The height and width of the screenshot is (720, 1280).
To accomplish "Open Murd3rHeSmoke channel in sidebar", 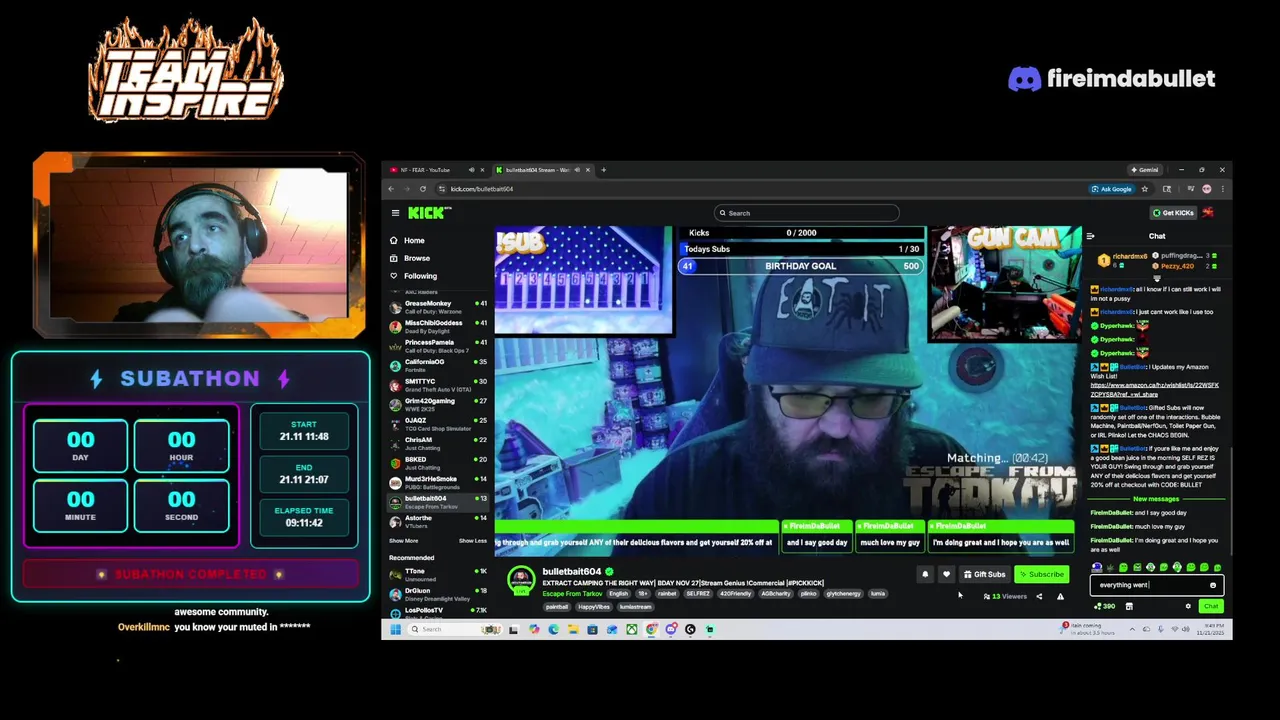I will [438, 483].
